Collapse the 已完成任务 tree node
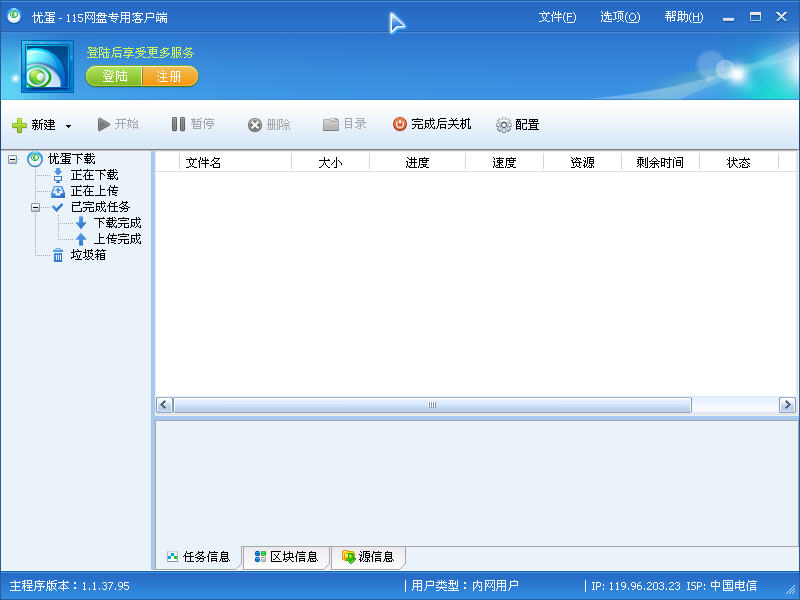This screenshot has height=600, width=800. [35, 207]
